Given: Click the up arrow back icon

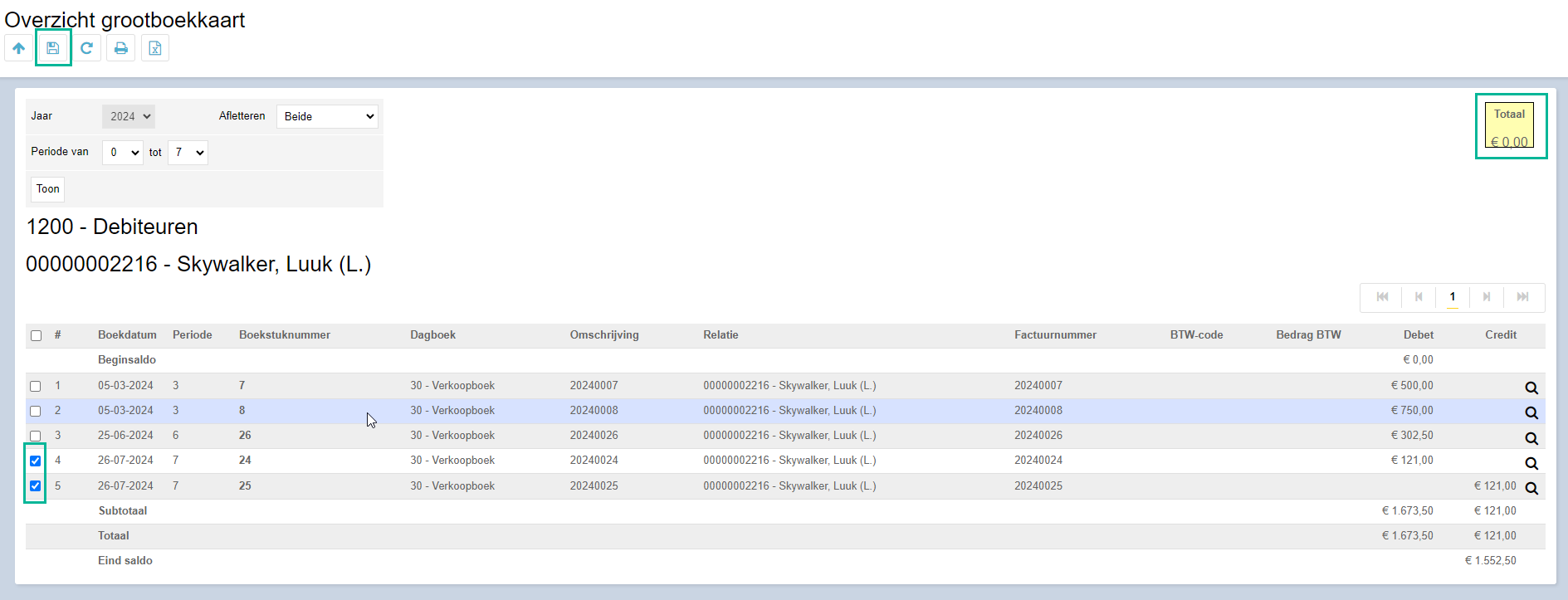Looking at the screenshot, I should coord(18,48).
